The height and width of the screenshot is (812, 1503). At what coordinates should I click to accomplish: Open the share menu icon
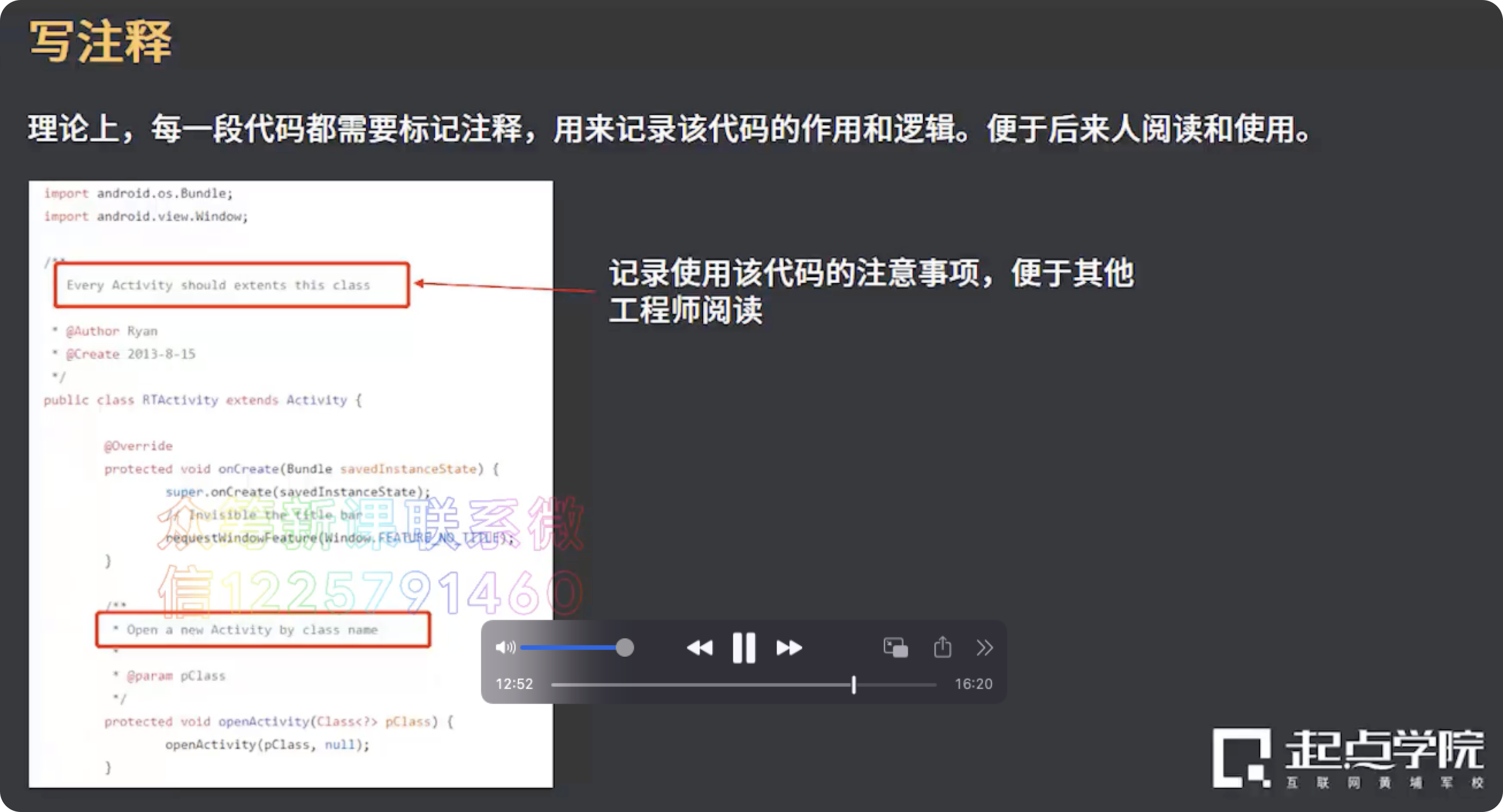943,648
